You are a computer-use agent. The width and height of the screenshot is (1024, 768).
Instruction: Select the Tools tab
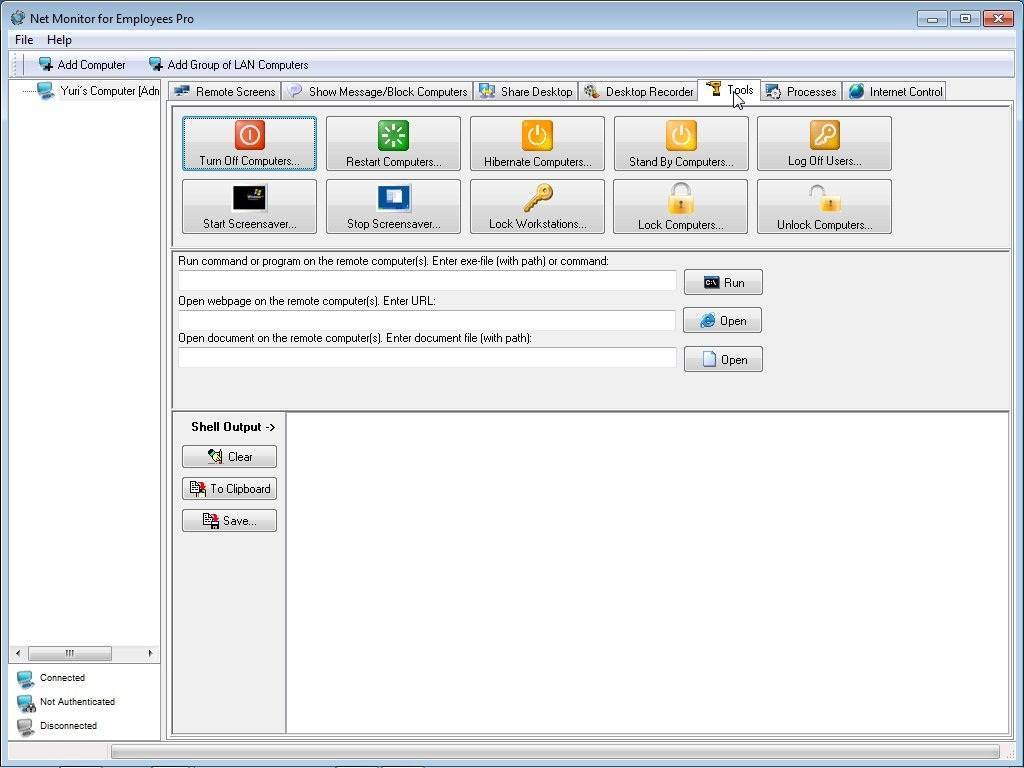coord(729,90)
